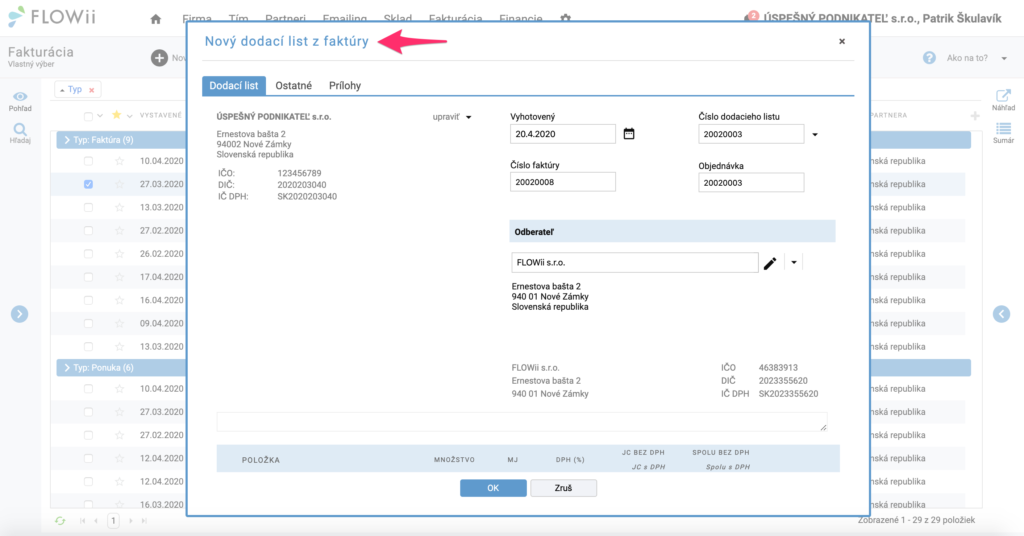The width and height of the screenshot is (1024, 536).
Task: Open the Ako na to? dropdown
Action: pyautogui.click(x=976, y=58)
